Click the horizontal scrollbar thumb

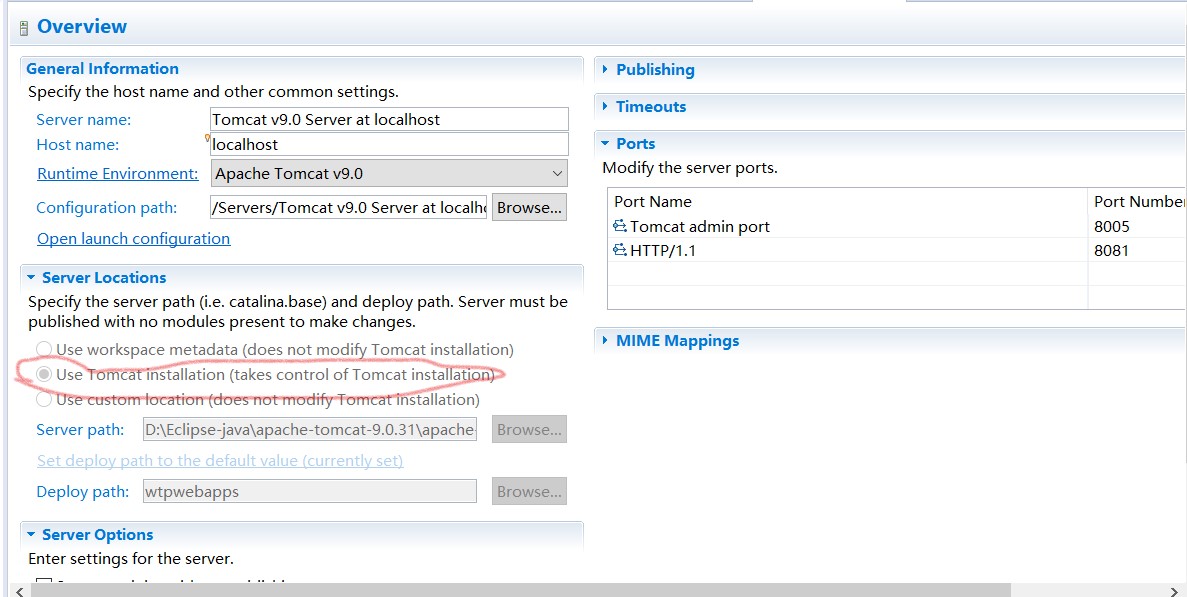(x=520, y=591)
